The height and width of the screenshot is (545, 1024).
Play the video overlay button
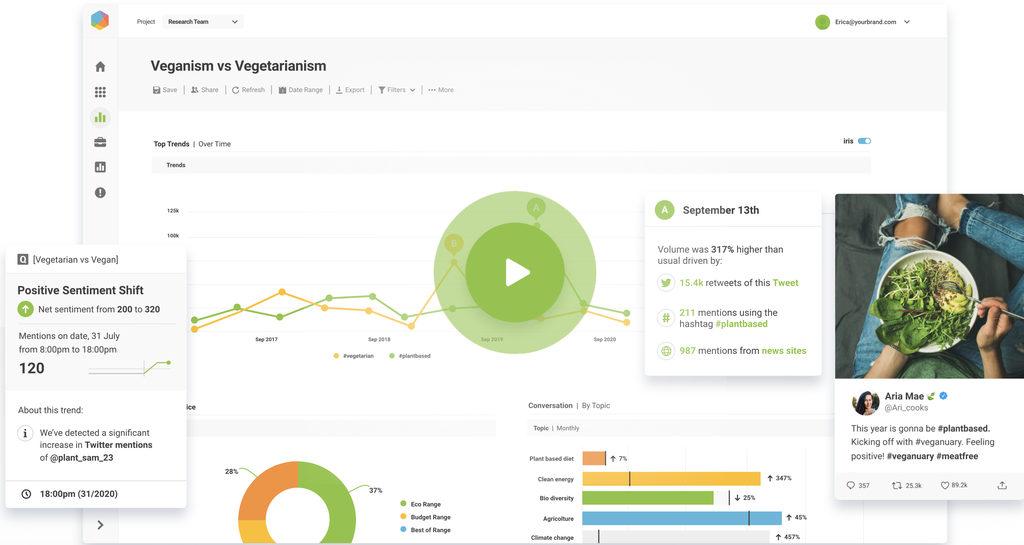pyautogui.click(x=515, y=272)
